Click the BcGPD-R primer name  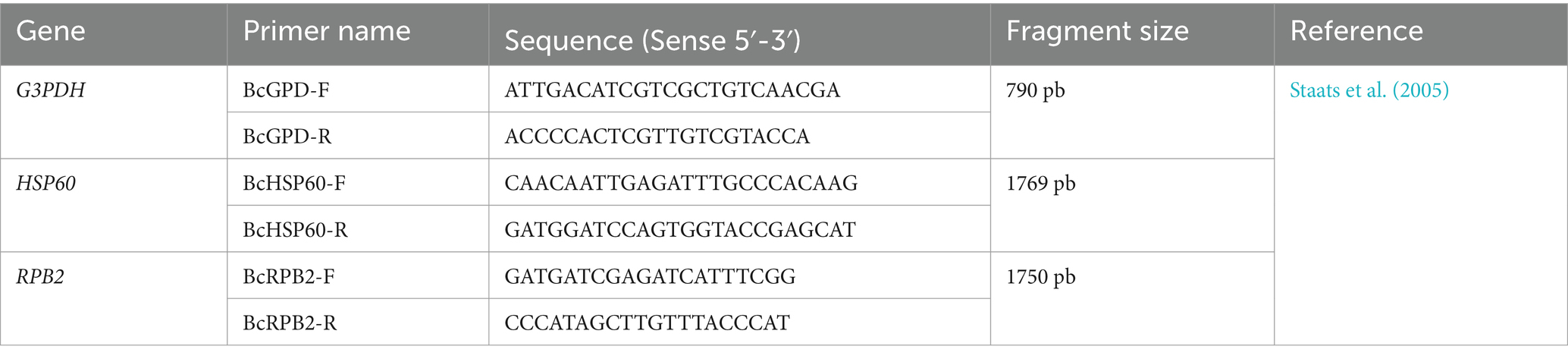pos(287,137)
